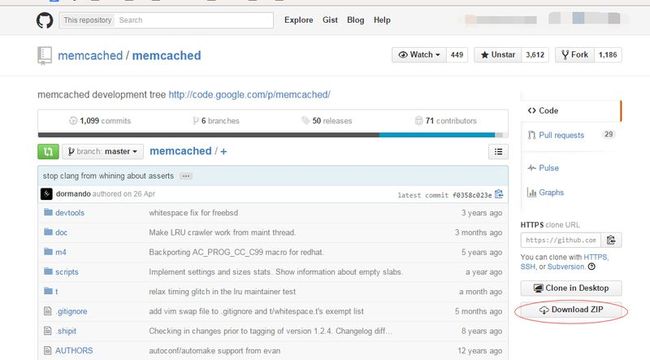Click the Fork button

pyautogui.click(x=575, y=55)
